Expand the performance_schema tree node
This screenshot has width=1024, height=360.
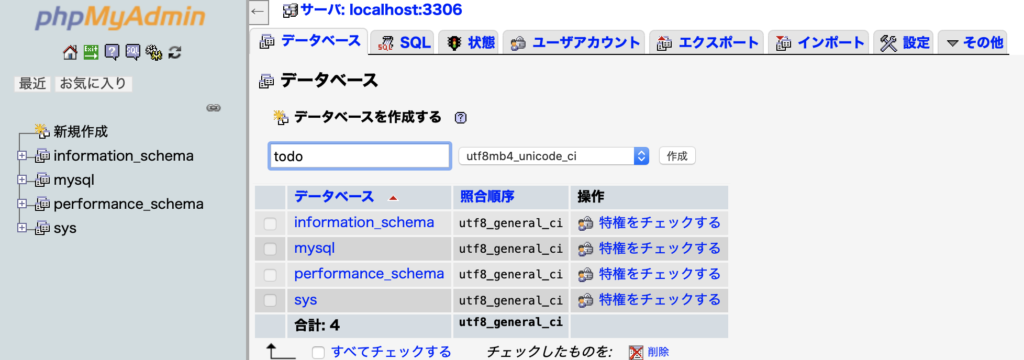[x=22, y=204]
